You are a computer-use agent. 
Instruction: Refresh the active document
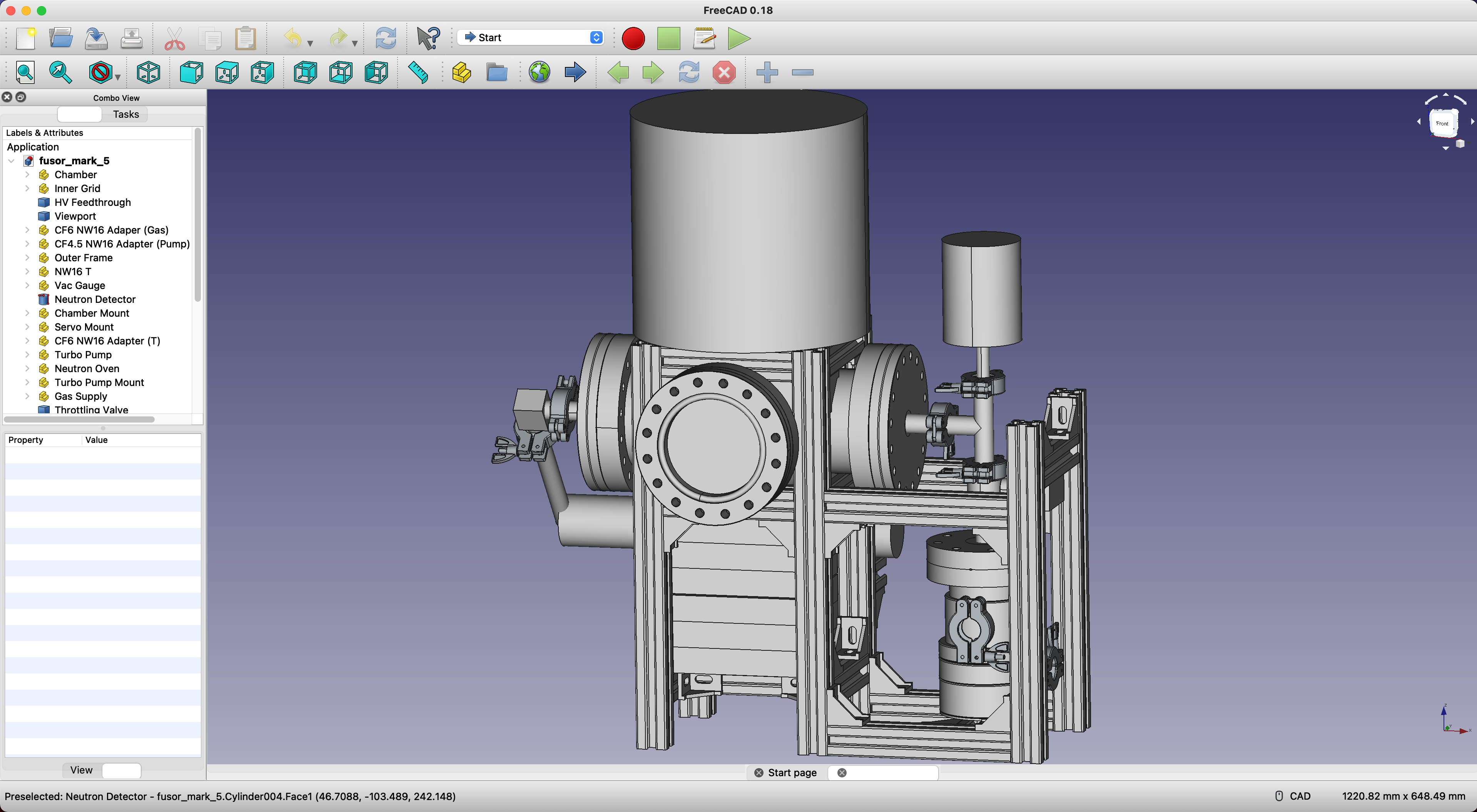coord(385,38)
